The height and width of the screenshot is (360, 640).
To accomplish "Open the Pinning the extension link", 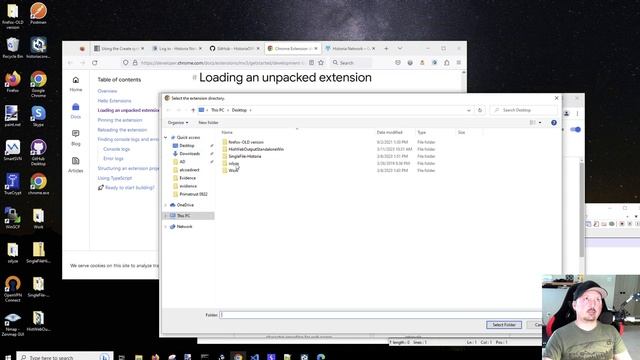I will point(120,120).
